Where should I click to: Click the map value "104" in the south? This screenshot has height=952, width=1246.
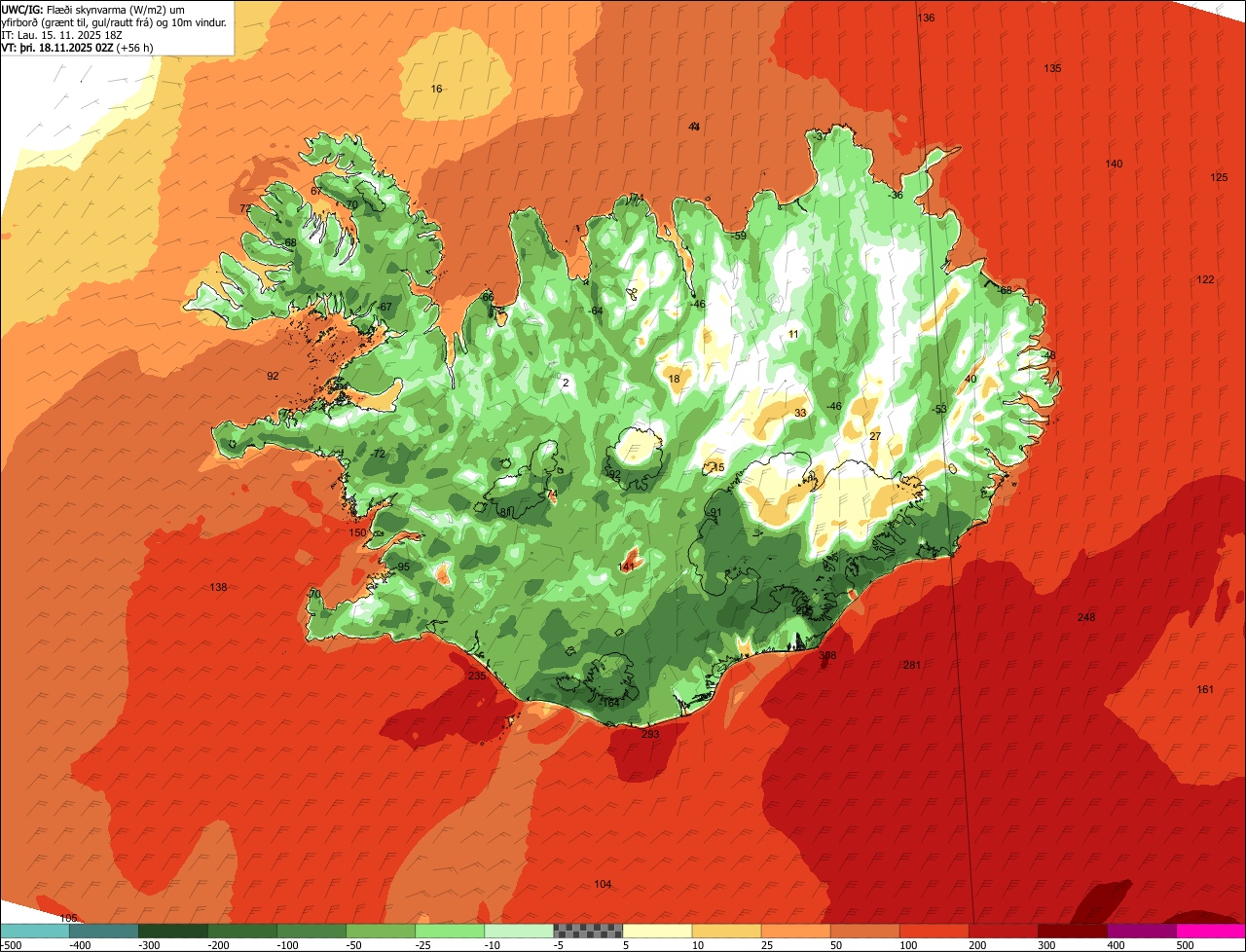(x=603, y=884)
